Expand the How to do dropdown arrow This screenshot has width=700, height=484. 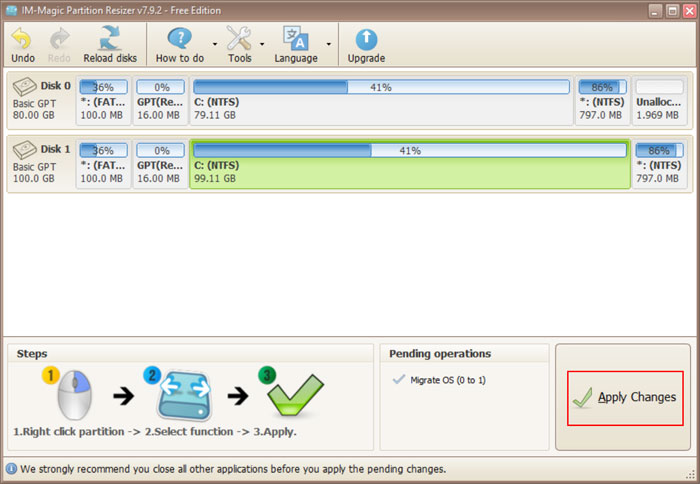[215, 44]
